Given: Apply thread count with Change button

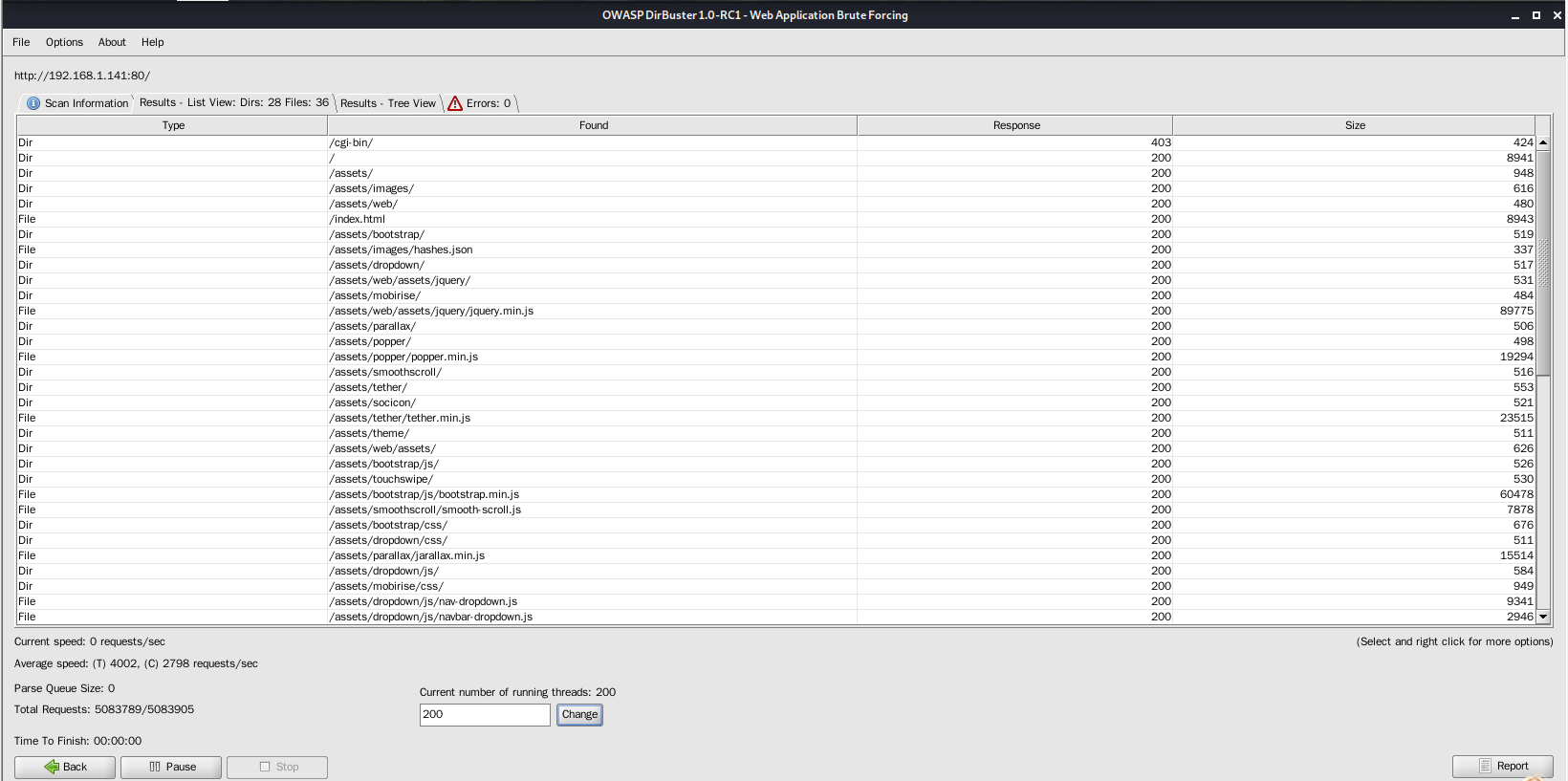Looking at the screenshot, I should (579, 714).
